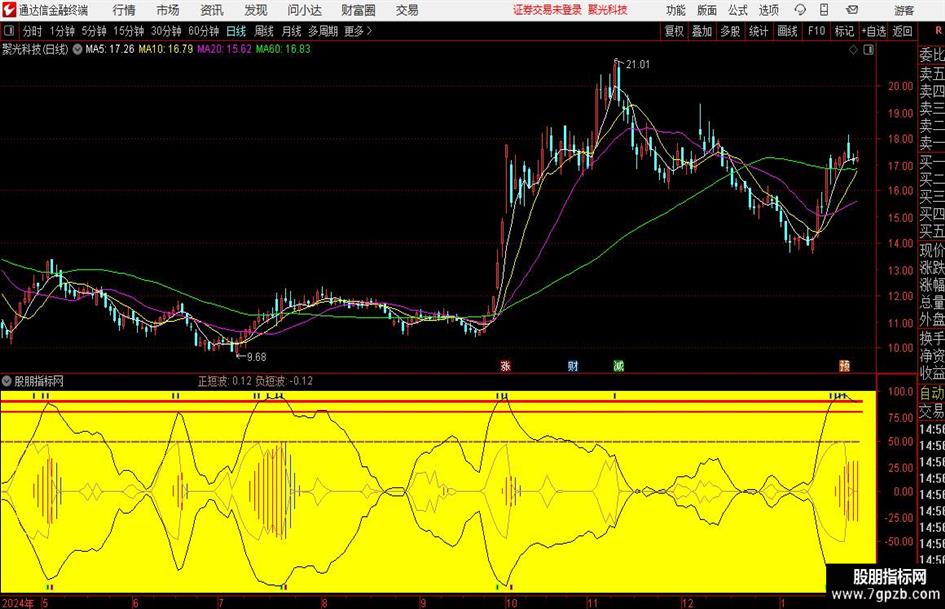
Task: Click the customer service headset icon
Action: 800,10
